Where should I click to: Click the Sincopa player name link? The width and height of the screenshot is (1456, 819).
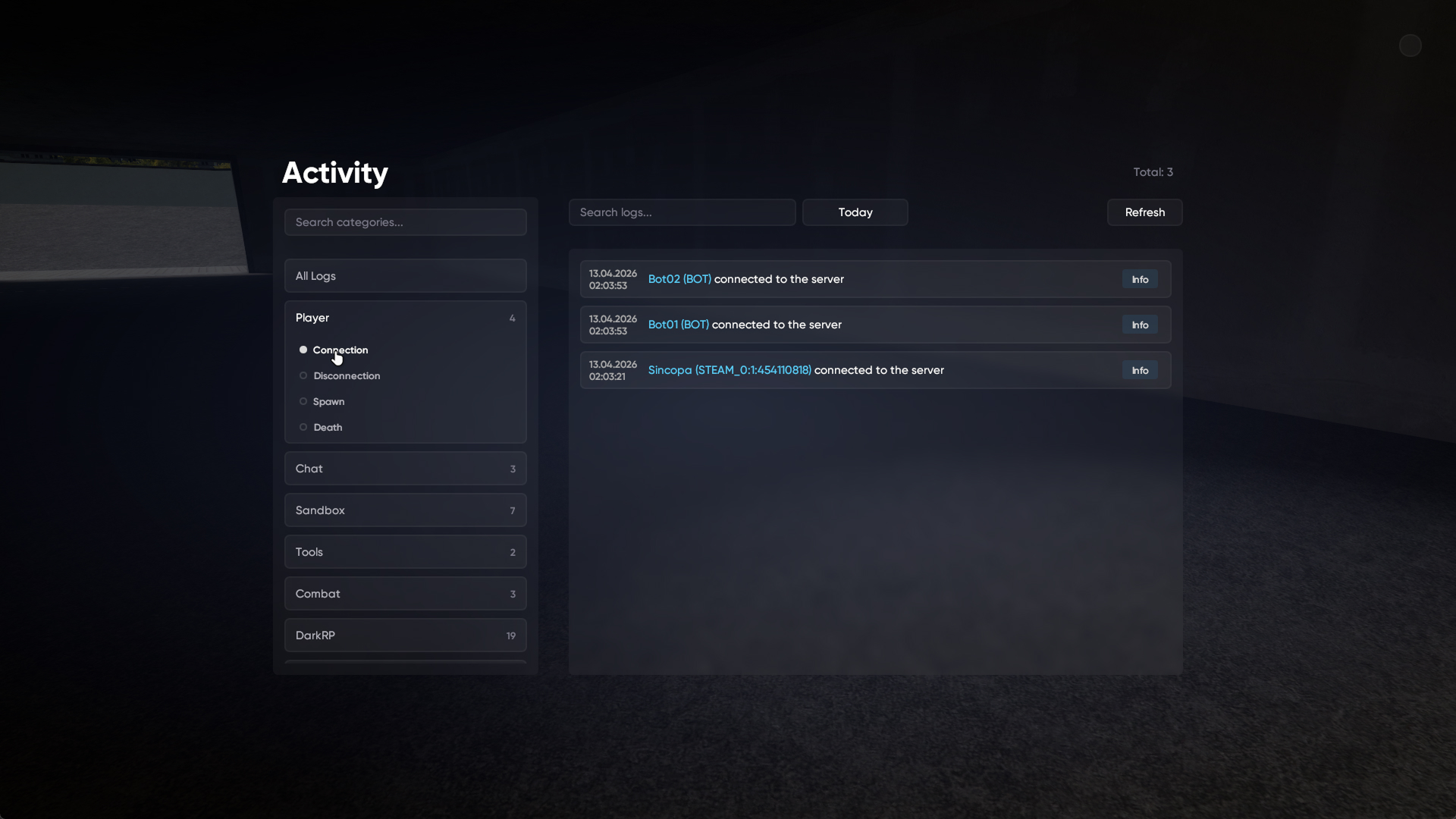tap(730, 370)
